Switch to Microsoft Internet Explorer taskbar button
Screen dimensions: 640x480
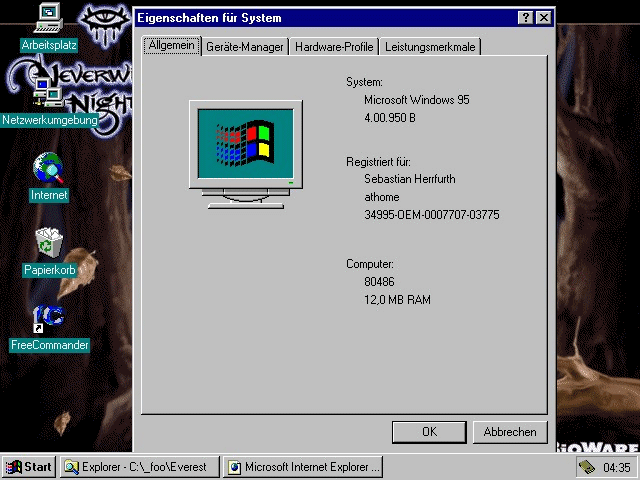pyautogui.click(x=303, y=467)
